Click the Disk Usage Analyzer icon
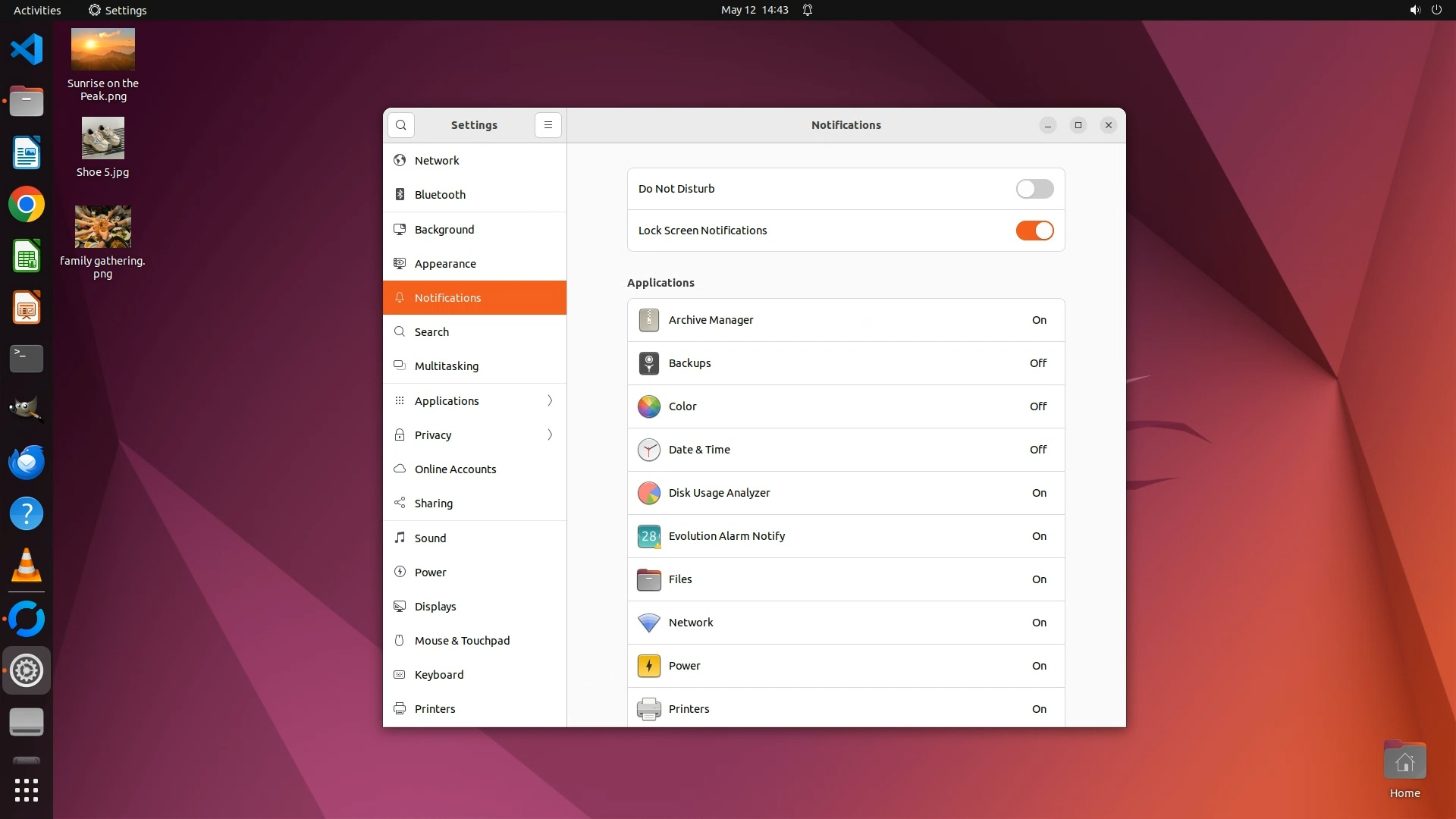This screenshot has height=819, width=1456. (648, 493)
